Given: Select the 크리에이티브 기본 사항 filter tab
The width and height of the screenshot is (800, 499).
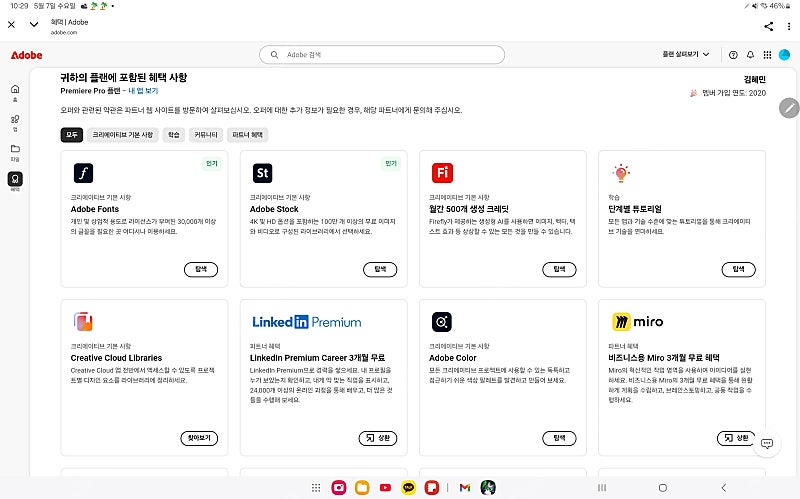Looking at the screenshot, I should (122, 135).
